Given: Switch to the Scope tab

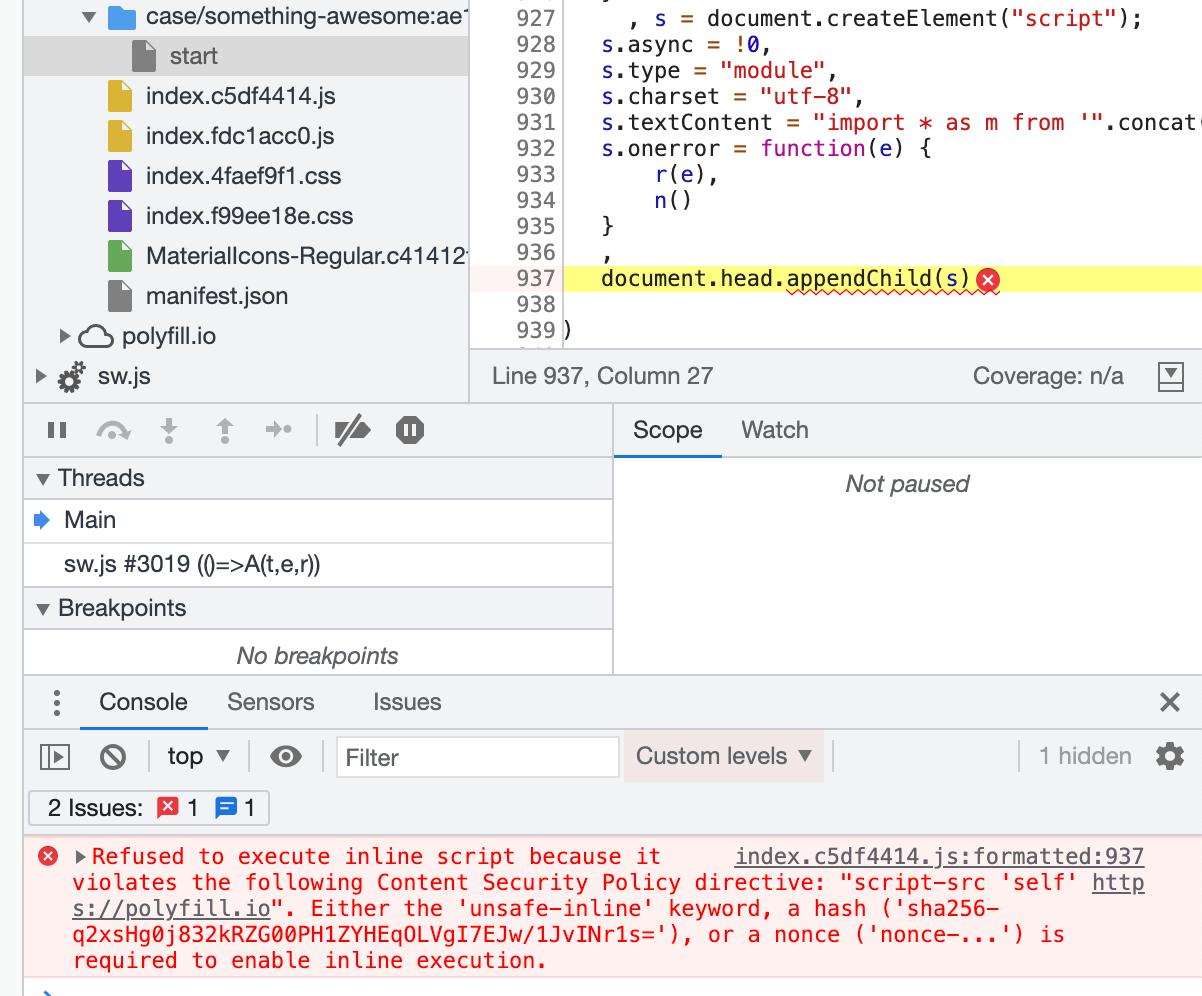Looking at the screenshot, I should [x=668, y=430].
